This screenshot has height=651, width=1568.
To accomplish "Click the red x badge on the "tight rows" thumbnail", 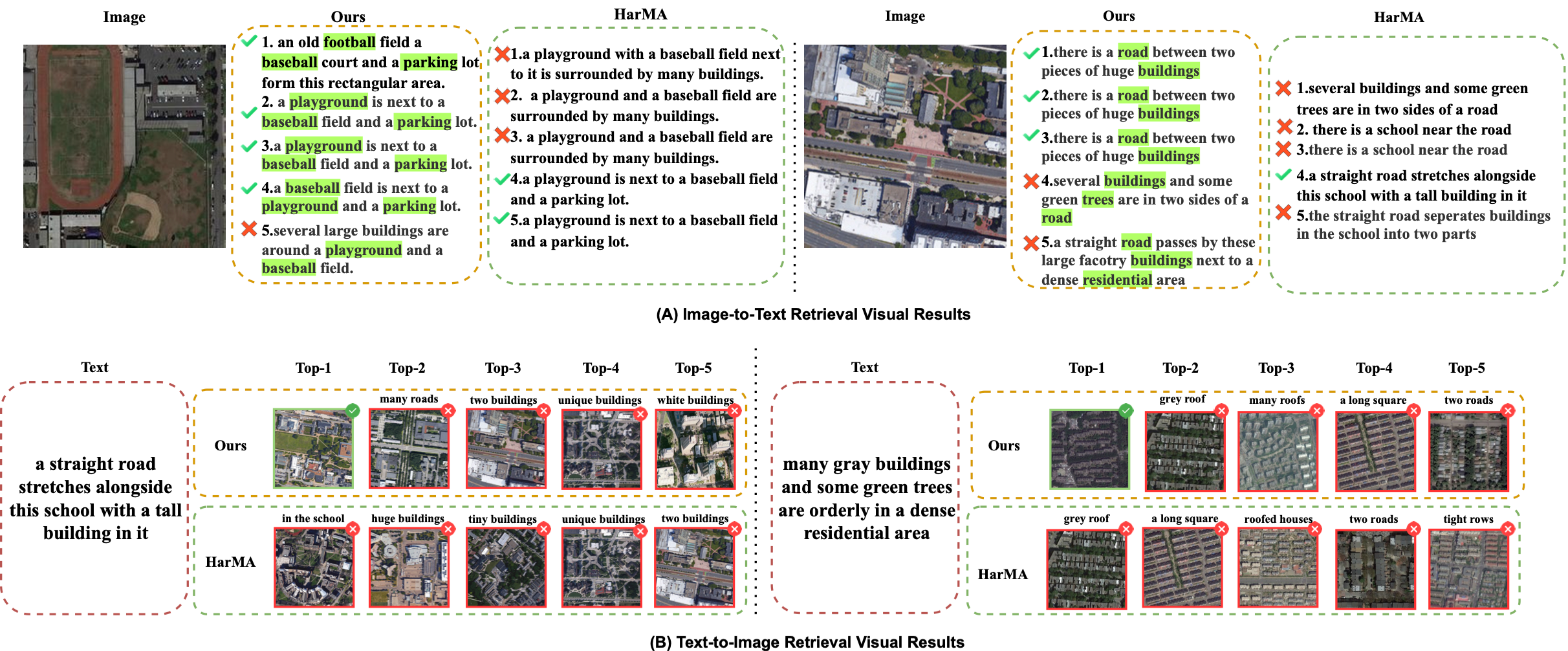I will coord(1508,529).
